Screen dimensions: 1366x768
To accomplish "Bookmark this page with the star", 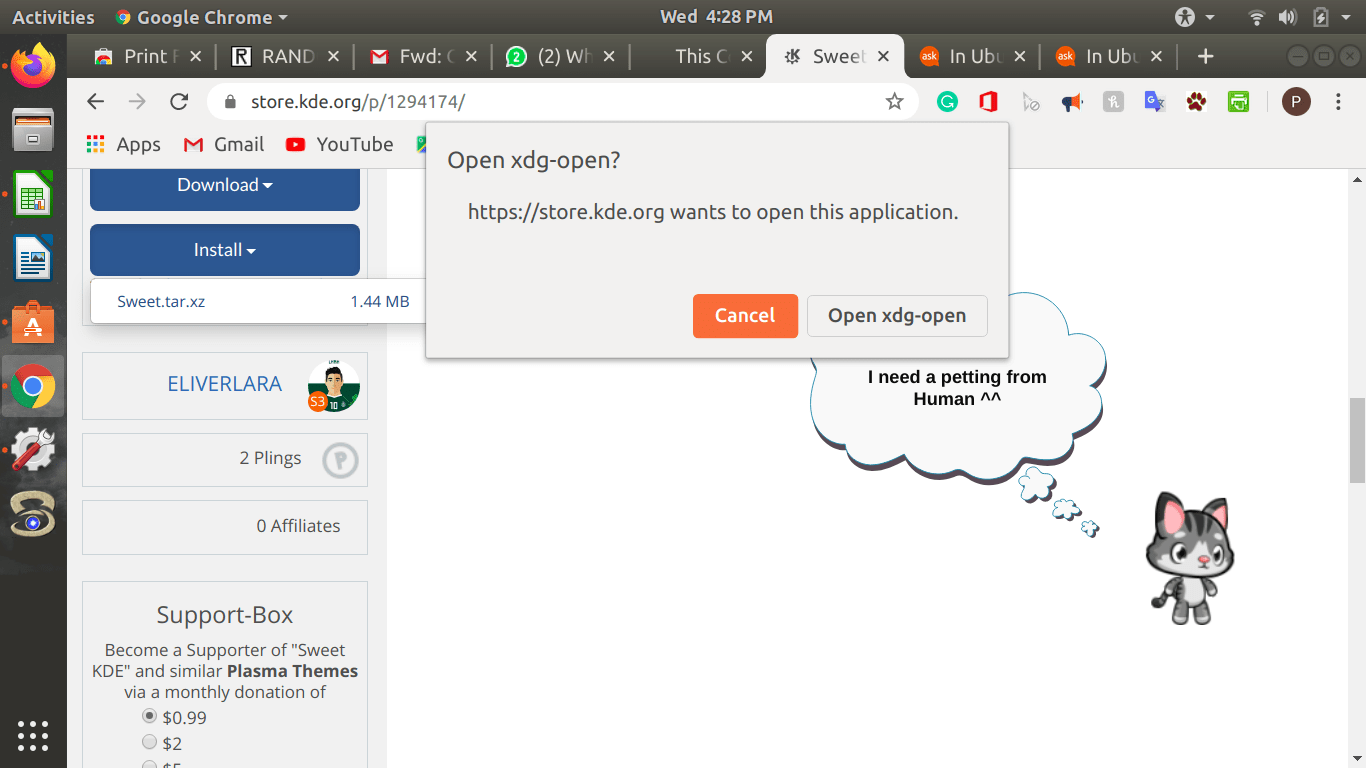I will tap(894, 101).
